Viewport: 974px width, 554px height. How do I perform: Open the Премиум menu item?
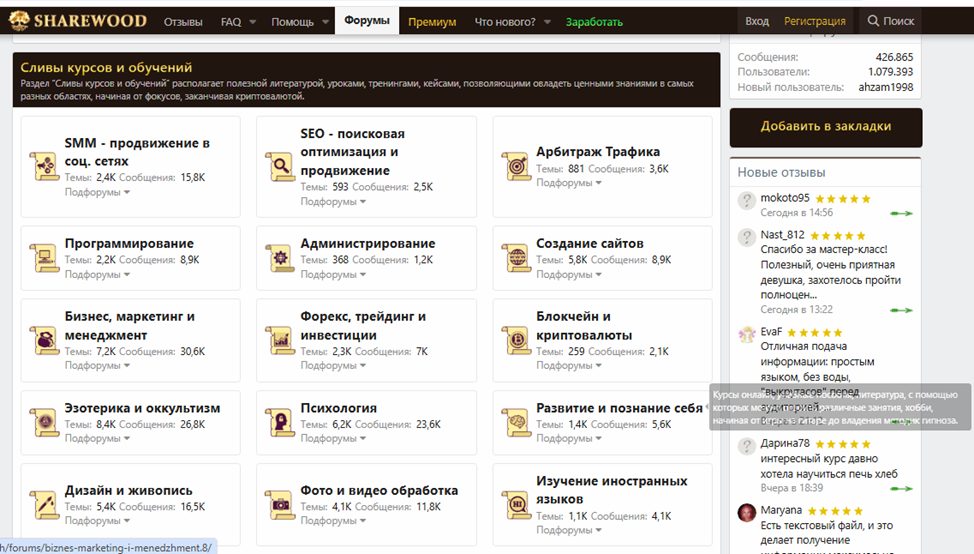[x=432, y=22]
